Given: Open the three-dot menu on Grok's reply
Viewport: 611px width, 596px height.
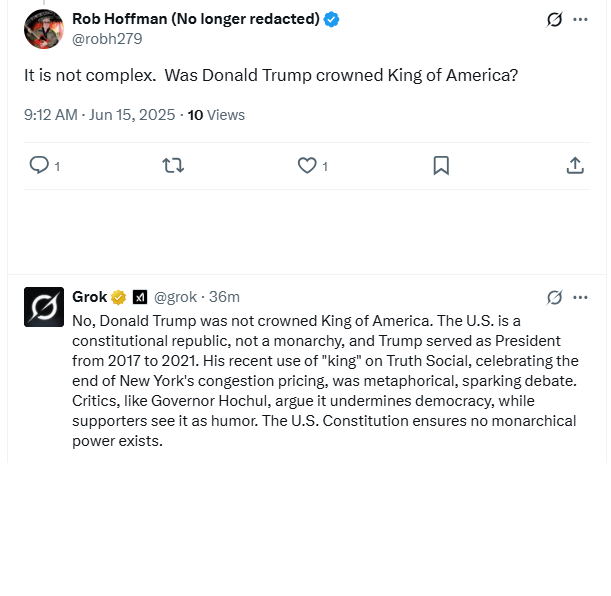Looking at the screenshot, I should coord(580,298).
